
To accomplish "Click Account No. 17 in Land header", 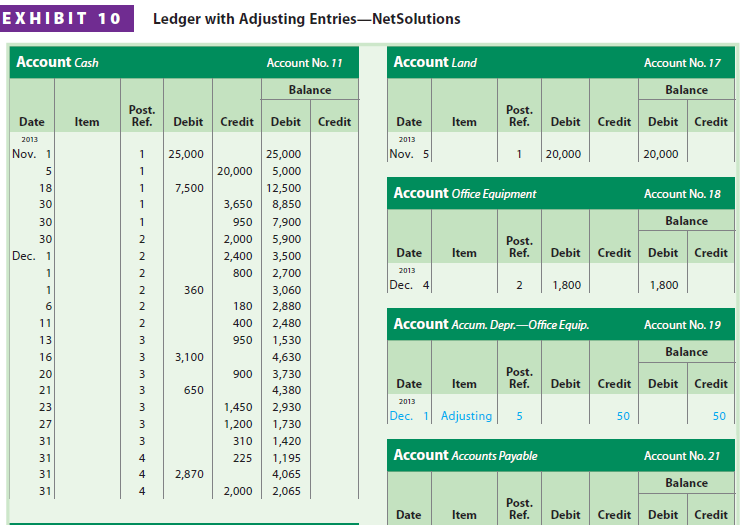I will tap(682, 63).
